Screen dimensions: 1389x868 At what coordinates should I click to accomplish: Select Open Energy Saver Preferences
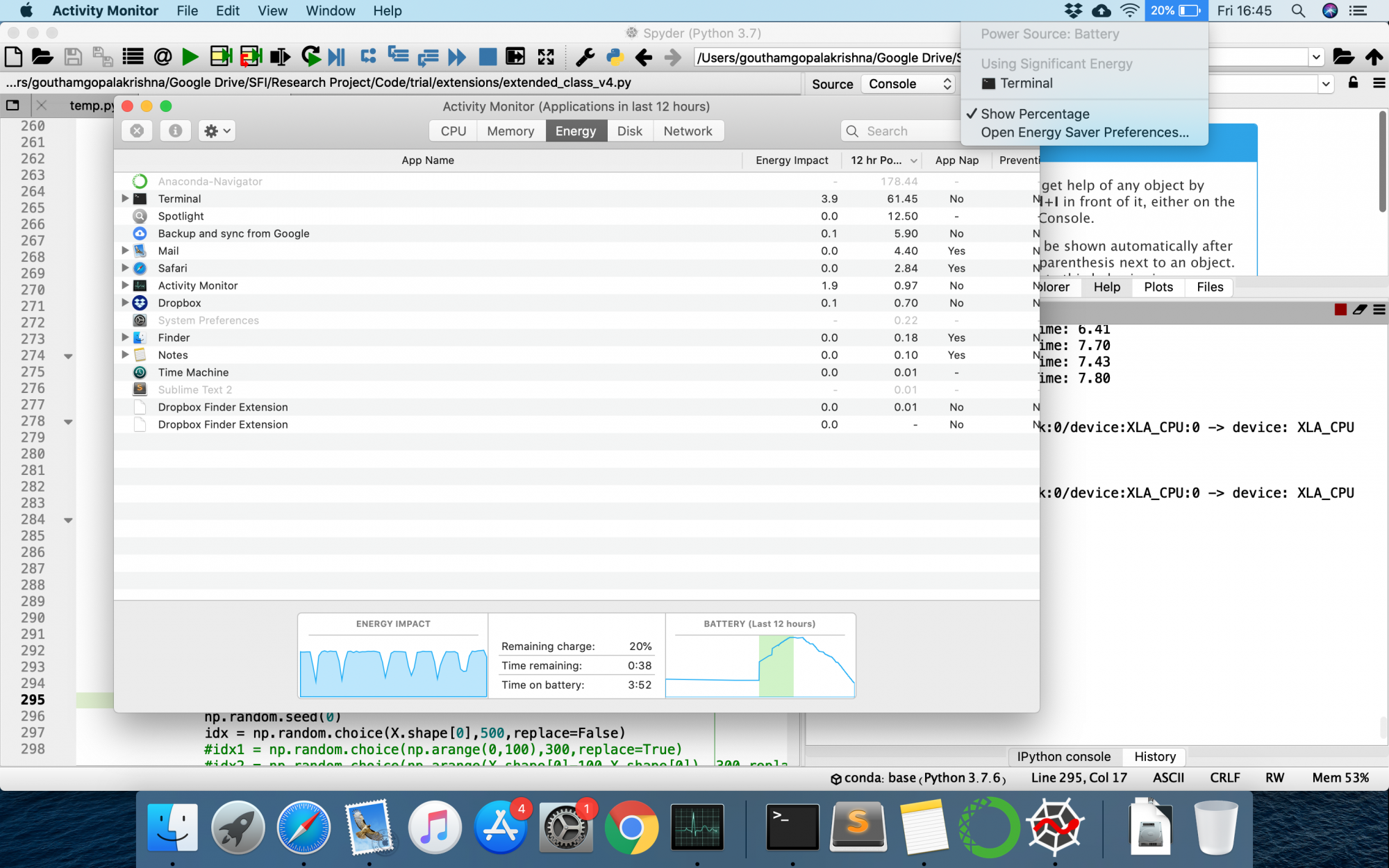click(1084, 133)
